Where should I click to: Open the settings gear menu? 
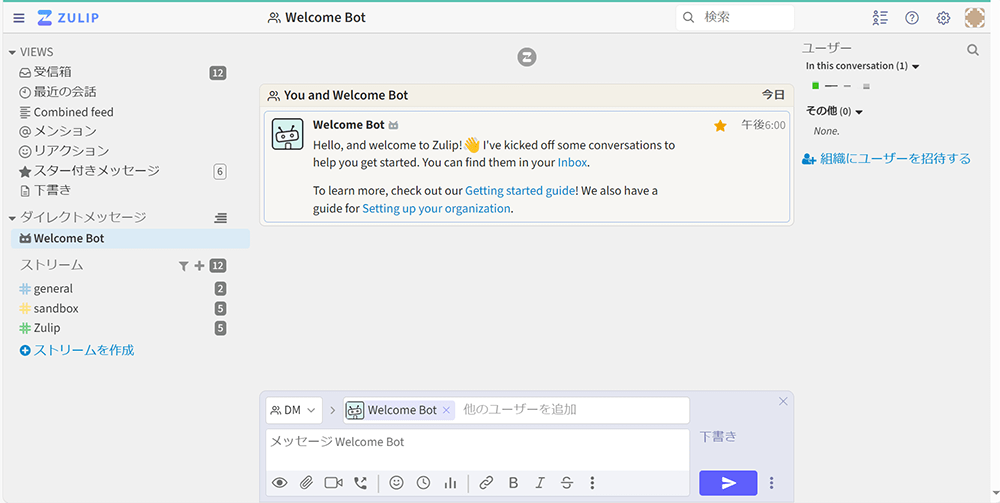(943, 18)
